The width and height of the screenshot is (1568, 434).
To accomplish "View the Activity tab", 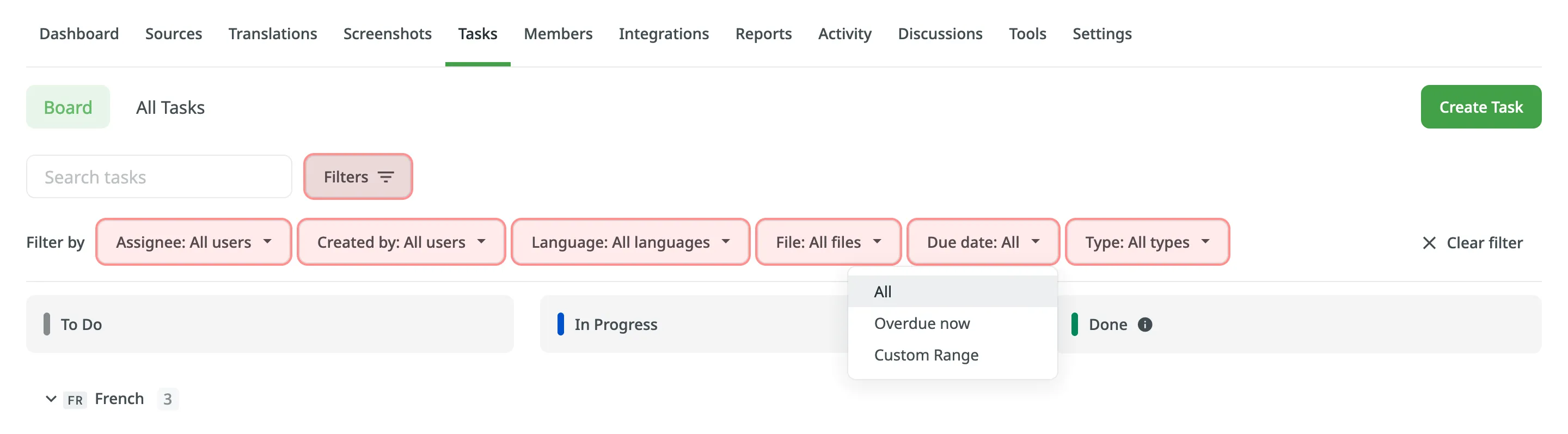I will (x=845, y=34).
